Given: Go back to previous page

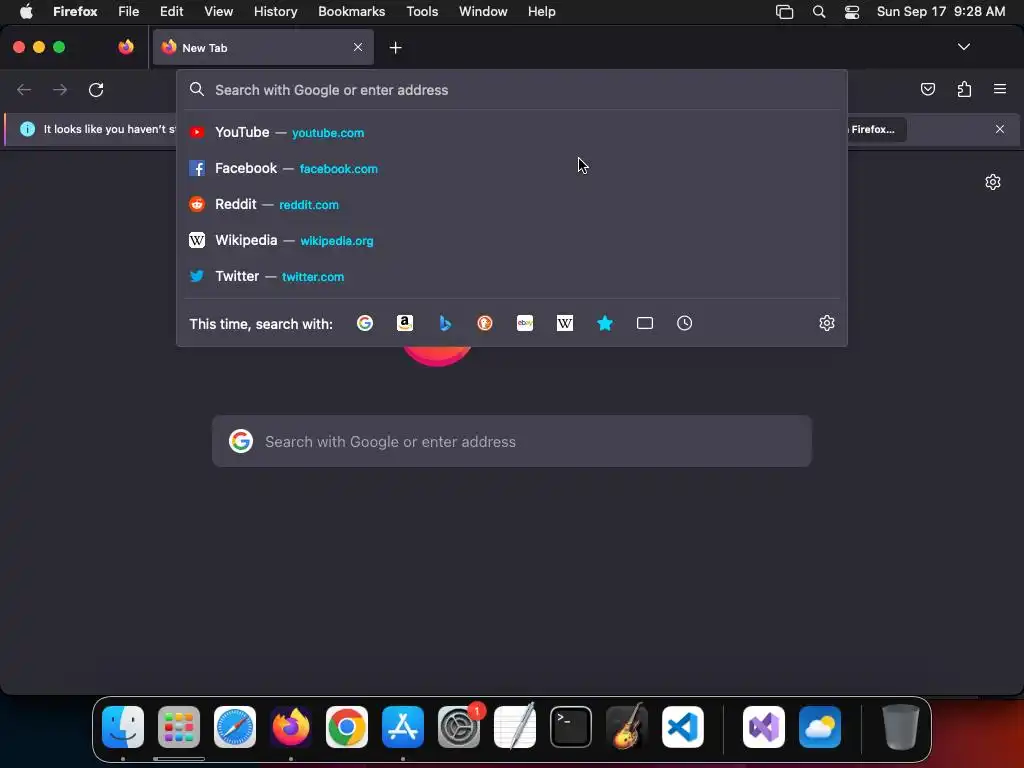Looking at the screenshot, I should point(24,89).
